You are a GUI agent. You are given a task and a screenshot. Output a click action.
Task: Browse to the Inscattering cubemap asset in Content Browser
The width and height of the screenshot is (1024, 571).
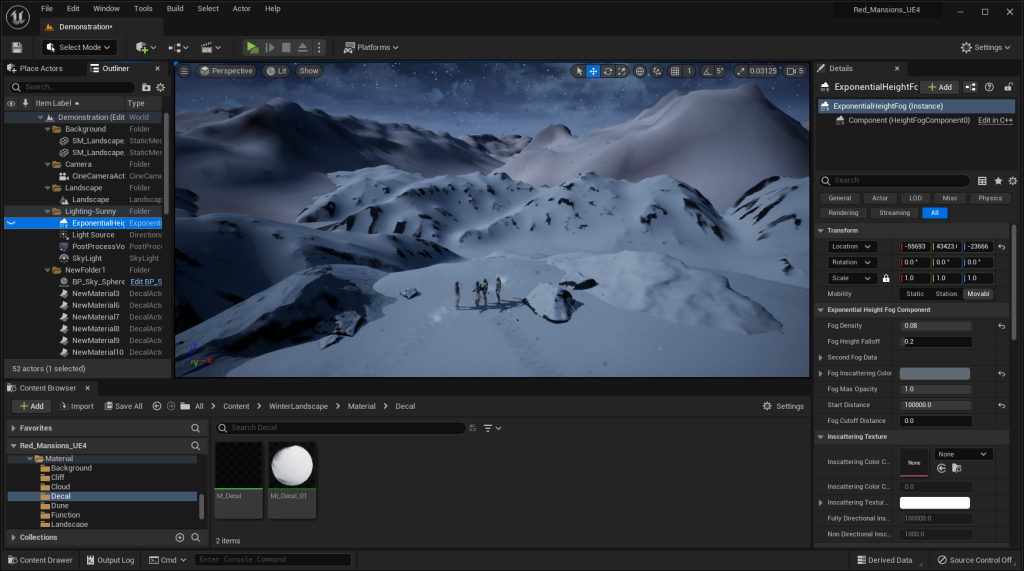tap(957, 468)
